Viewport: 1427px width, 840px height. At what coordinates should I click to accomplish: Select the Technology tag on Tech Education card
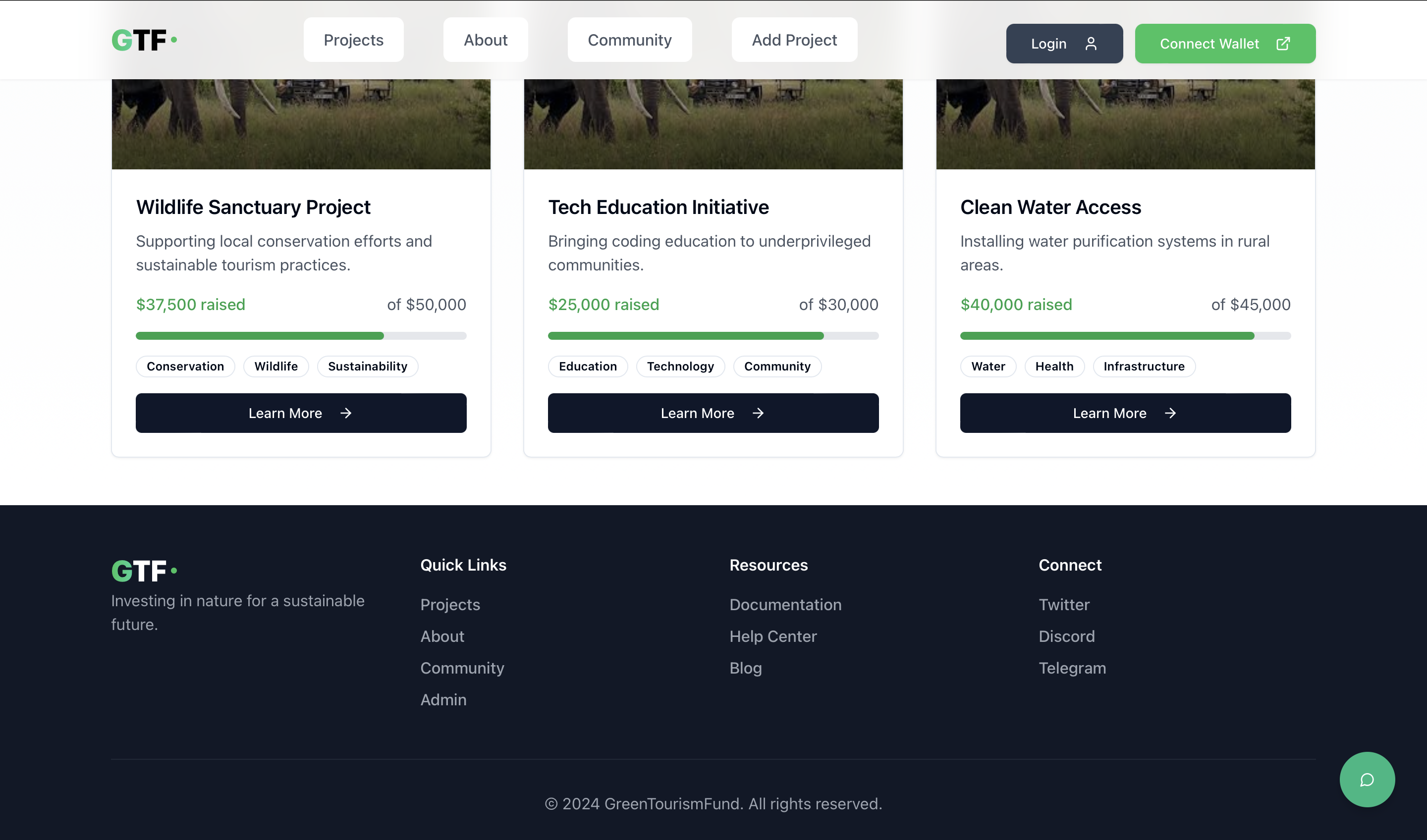[x=680, y=366]
